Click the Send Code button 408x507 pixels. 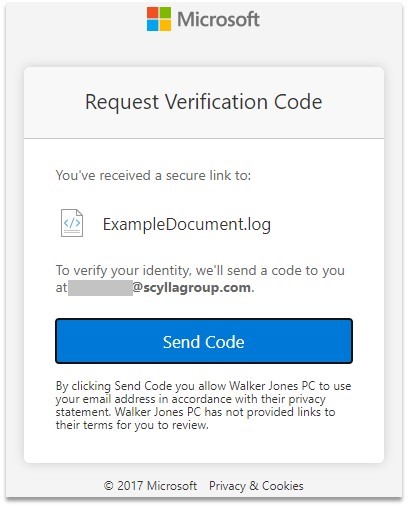(x=204, y=341)
